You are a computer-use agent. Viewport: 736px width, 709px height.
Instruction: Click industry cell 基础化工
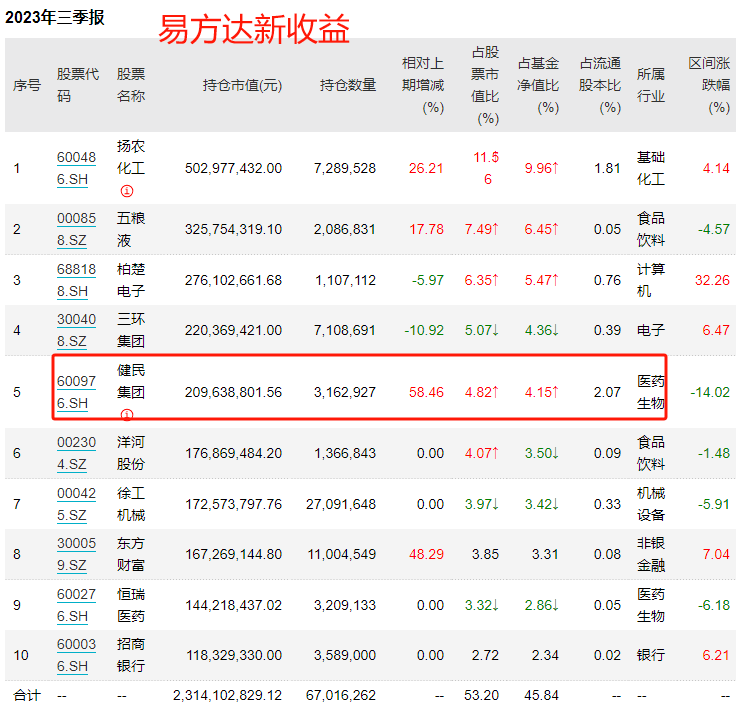[651, 169]
